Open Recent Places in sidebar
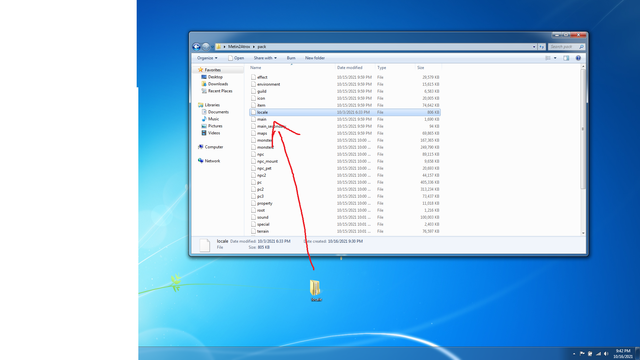The width and height of the screenshot is (640, 360). (x=217, y=91)
